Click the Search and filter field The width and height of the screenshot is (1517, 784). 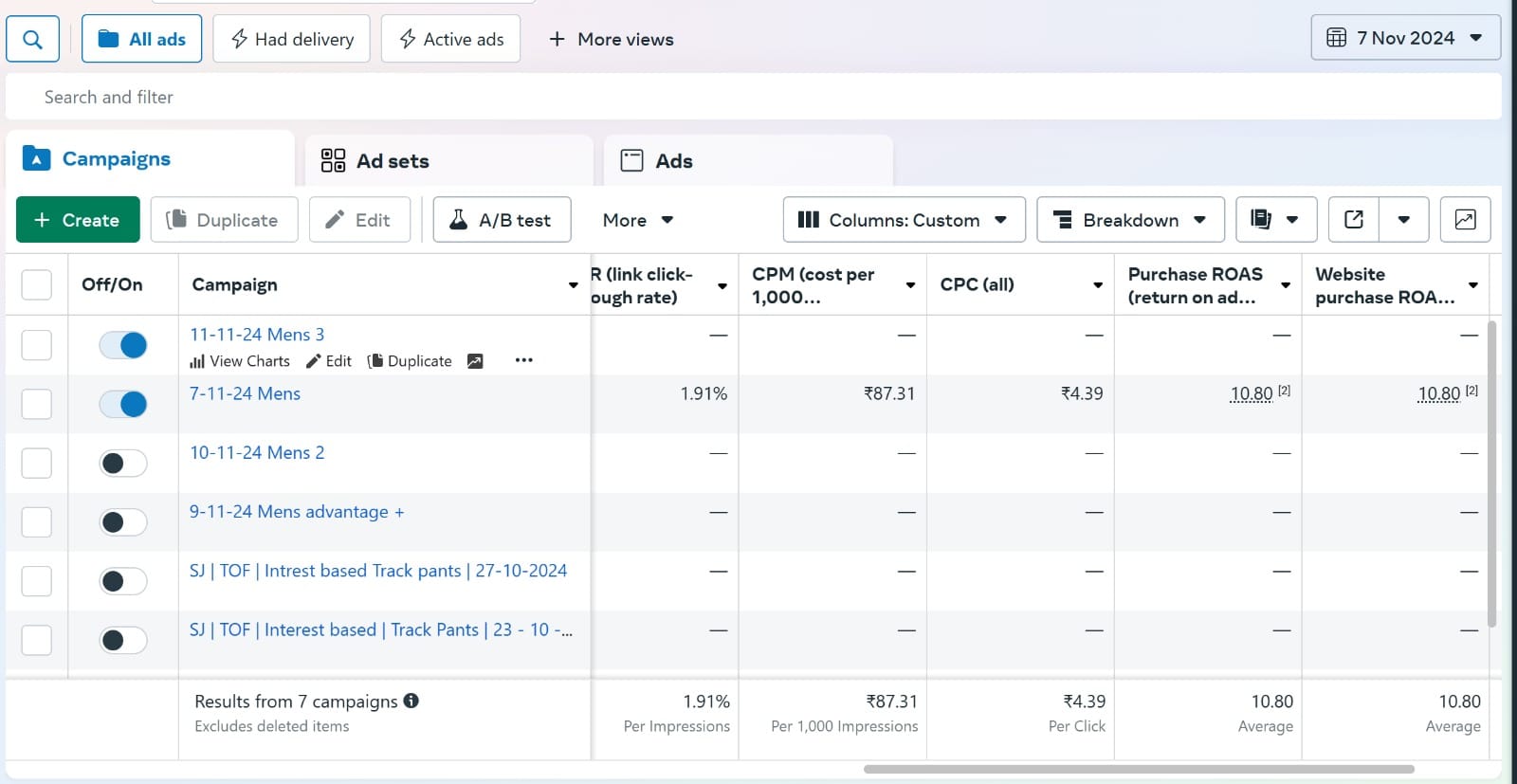pyautogui.click(x=753, y=97)
